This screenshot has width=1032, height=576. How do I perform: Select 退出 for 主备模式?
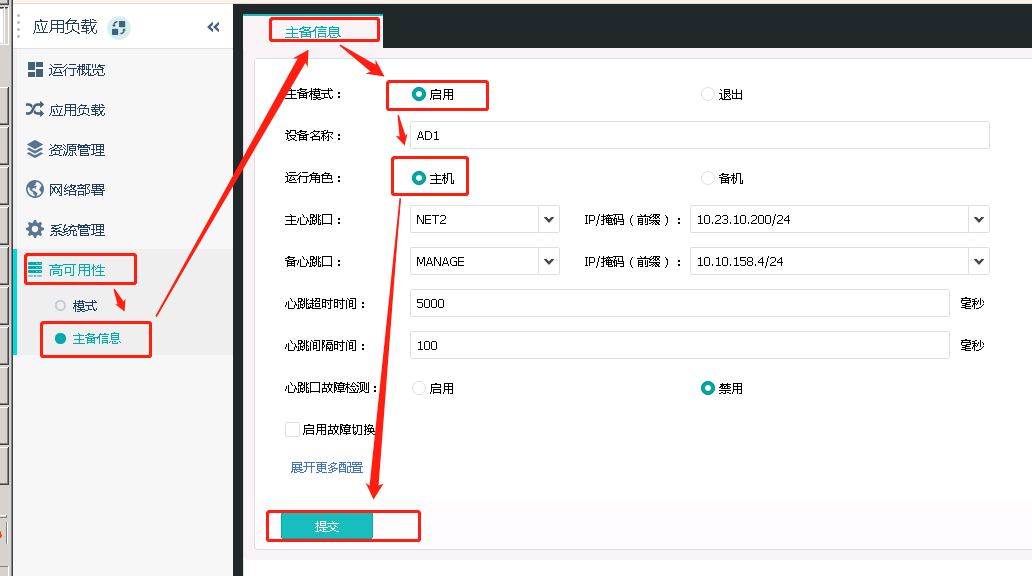pyautogui.click(x=708, y=94)
